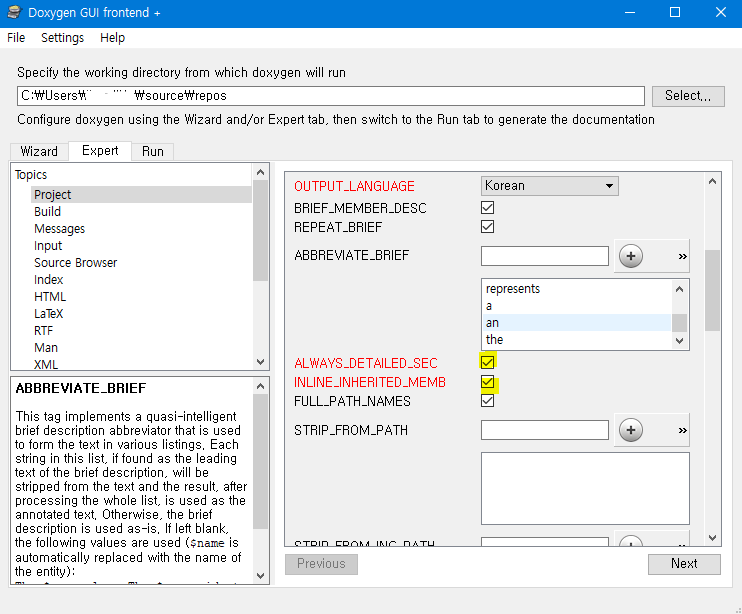Click the FULL_PATH_NAMES label
The height and width of the screenshot is (614, 742).
[x=352, y=401]
